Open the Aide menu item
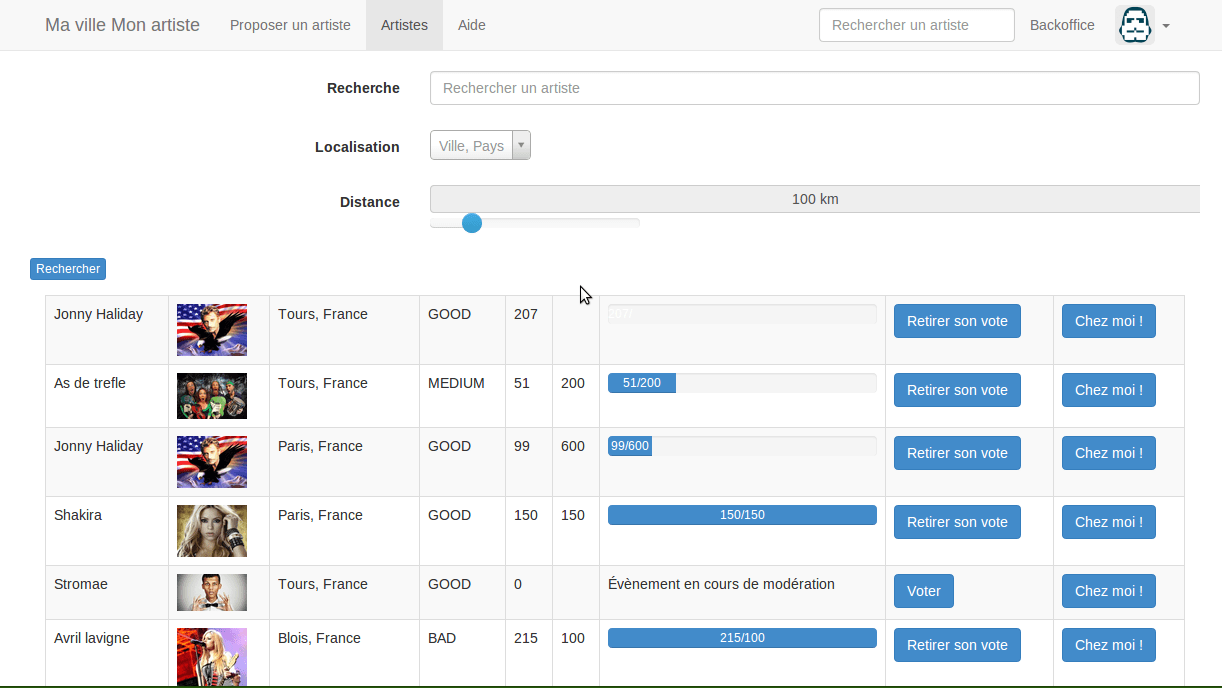Image resolution: width=1222 pixels, height=688 pixels. [x=471, y=25]
